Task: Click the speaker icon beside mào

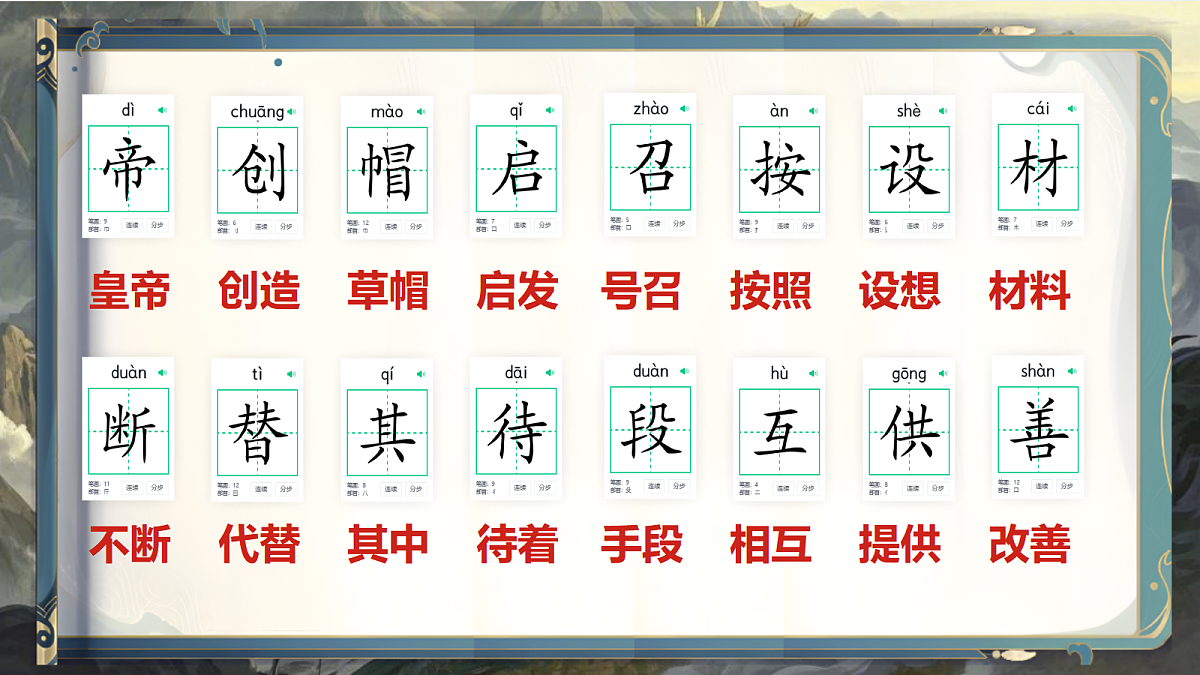Action: click(x=421, y=112)
